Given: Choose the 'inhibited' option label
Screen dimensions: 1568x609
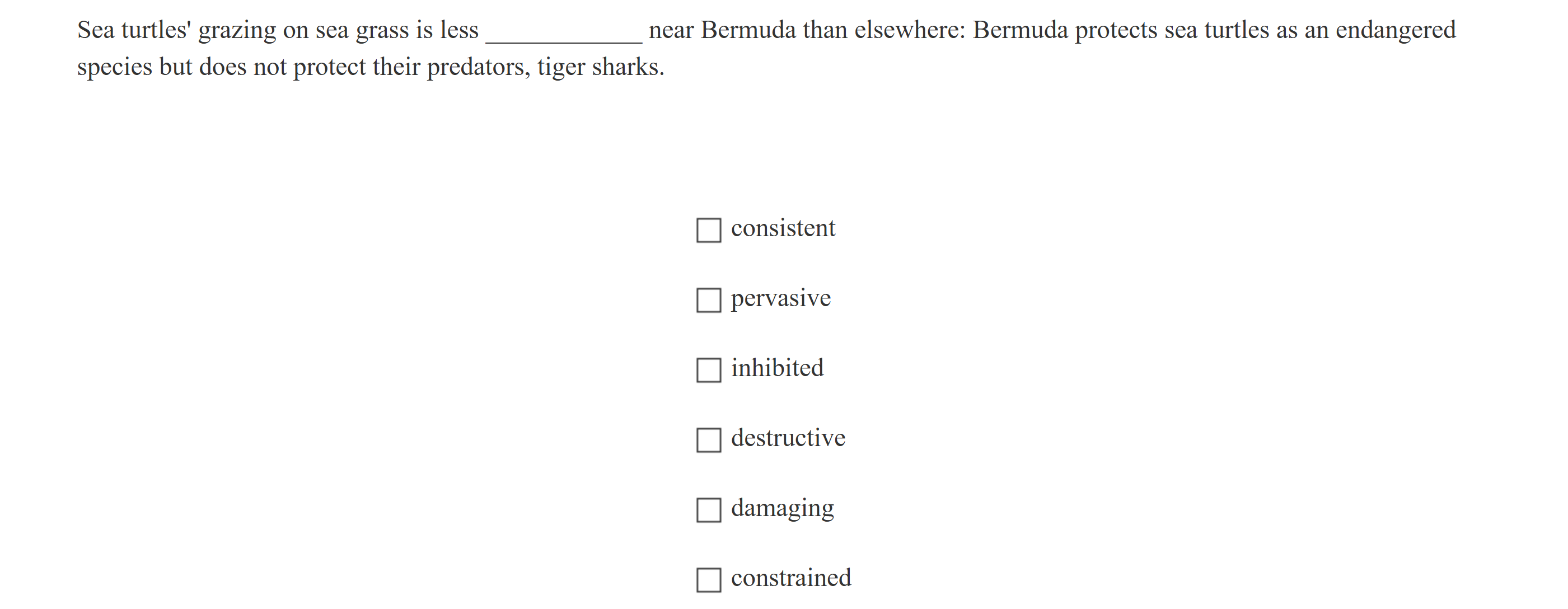Looking at the screenshot, I should (x=776, y=368).
